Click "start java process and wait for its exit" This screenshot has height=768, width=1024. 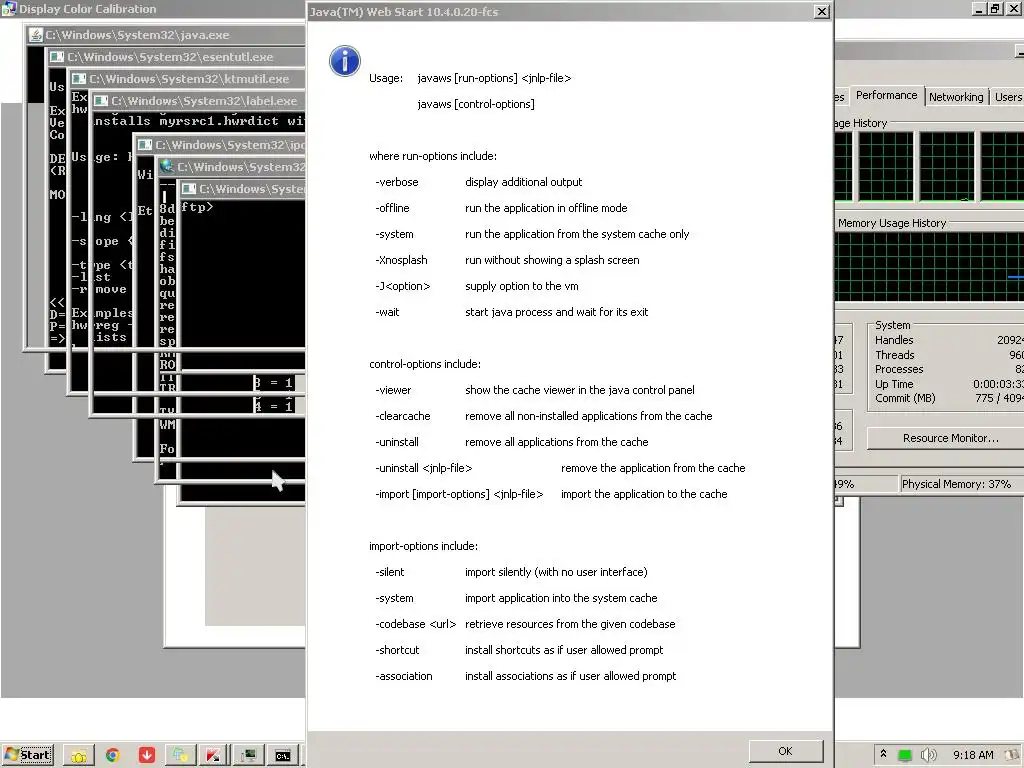(556, 312)
